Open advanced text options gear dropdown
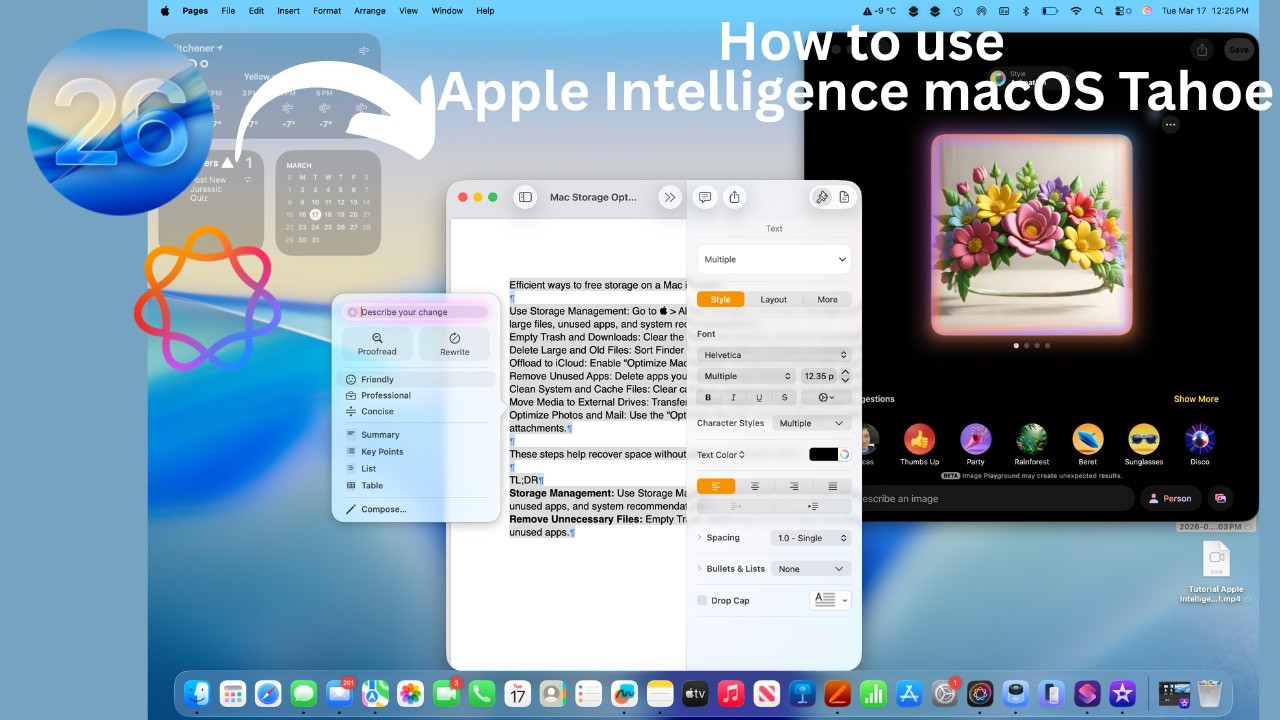 click(827, 397)
